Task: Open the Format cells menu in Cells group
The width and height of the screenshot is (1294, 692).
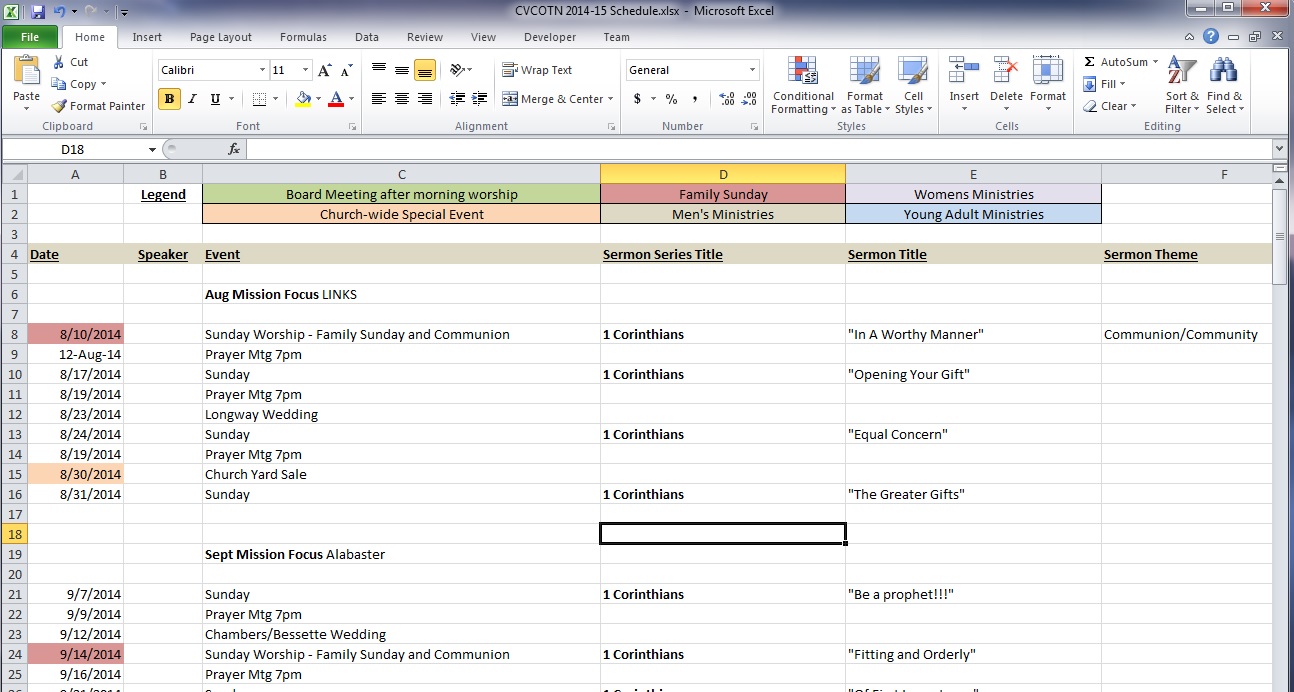Action: (1048, 86)
